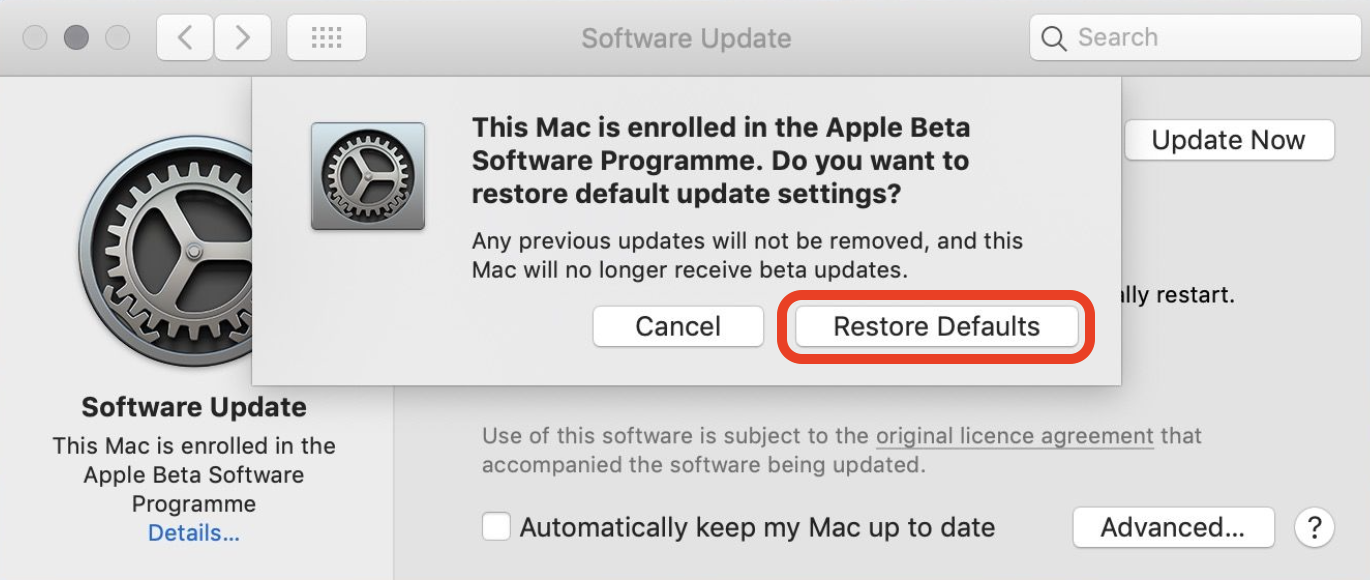Click the Software Update label under the gear
1370x580 pixels.
tap(194, 407)
